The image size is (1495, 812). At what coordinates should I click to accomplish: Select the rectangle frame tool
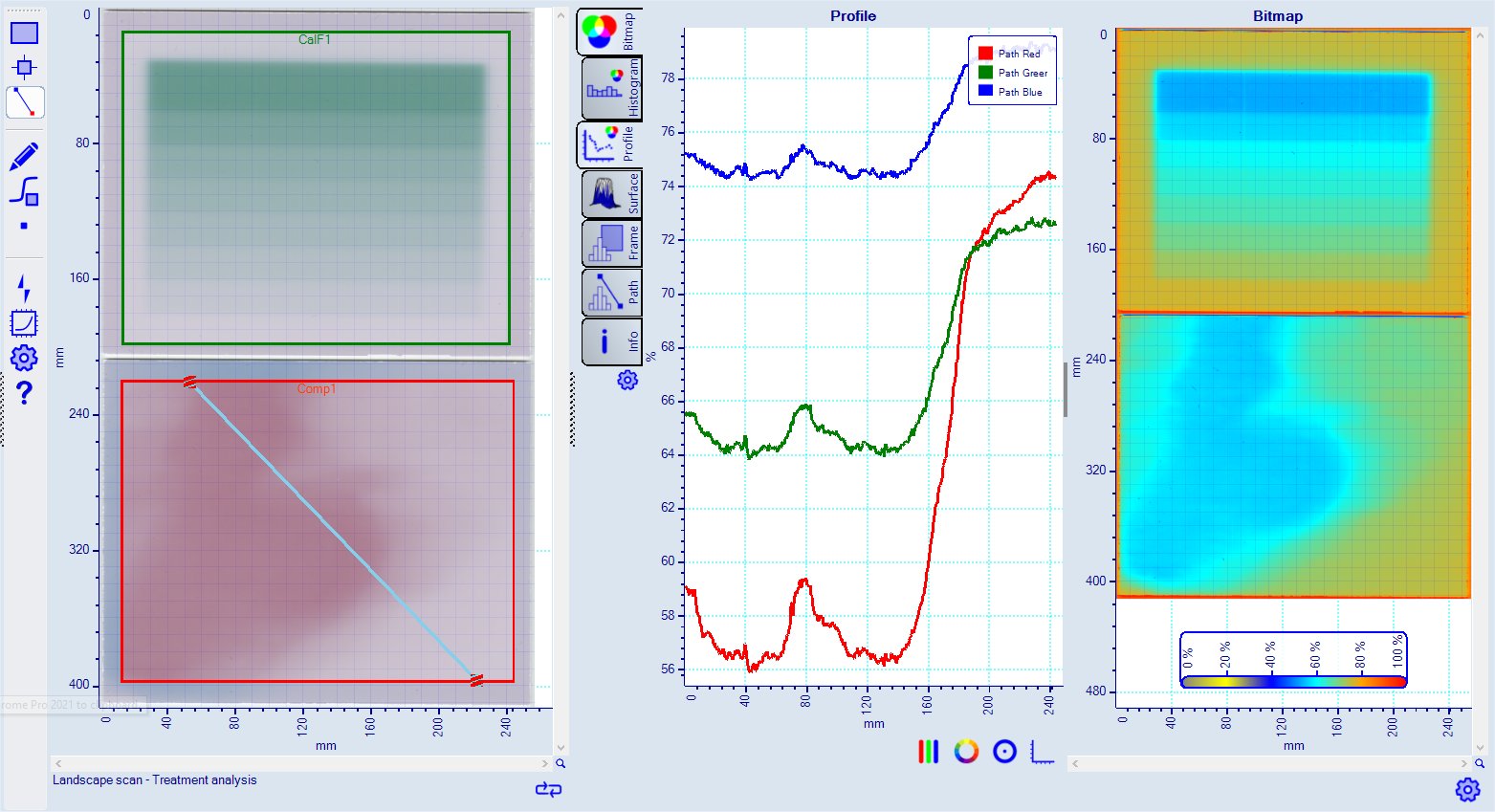[x=24, y=33]
